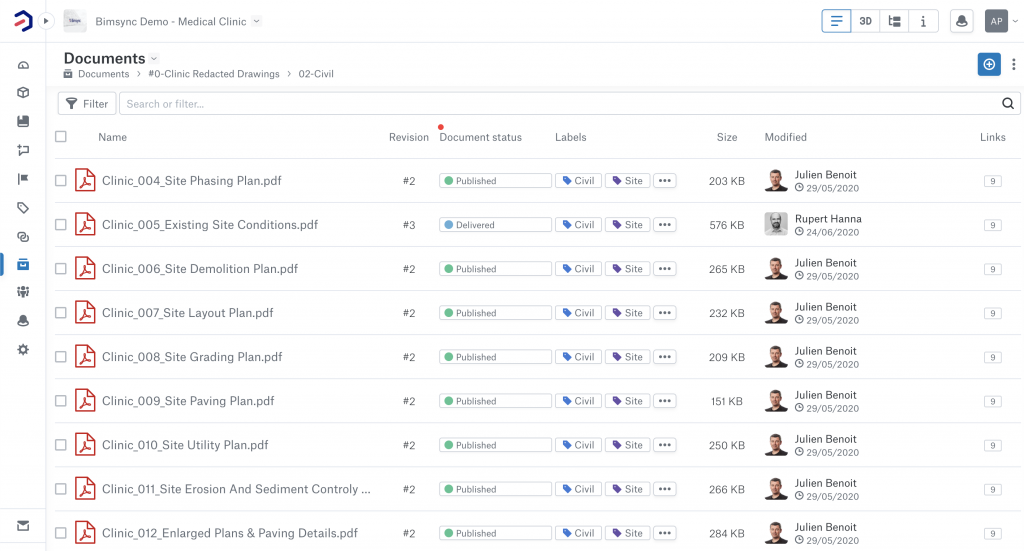The height and width of the screenshot is (551, 1024).
Task: Show more labels for Clinic_006 row
Action: [x=664, y=269]
